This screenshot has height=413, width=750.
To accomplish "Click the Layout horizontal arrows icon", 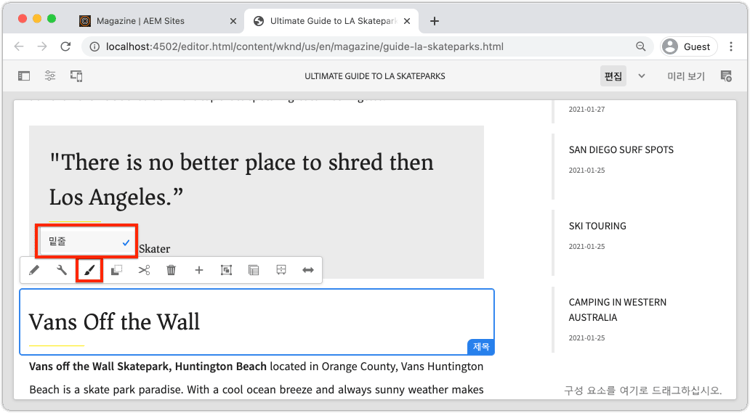I will pos(308,270).
